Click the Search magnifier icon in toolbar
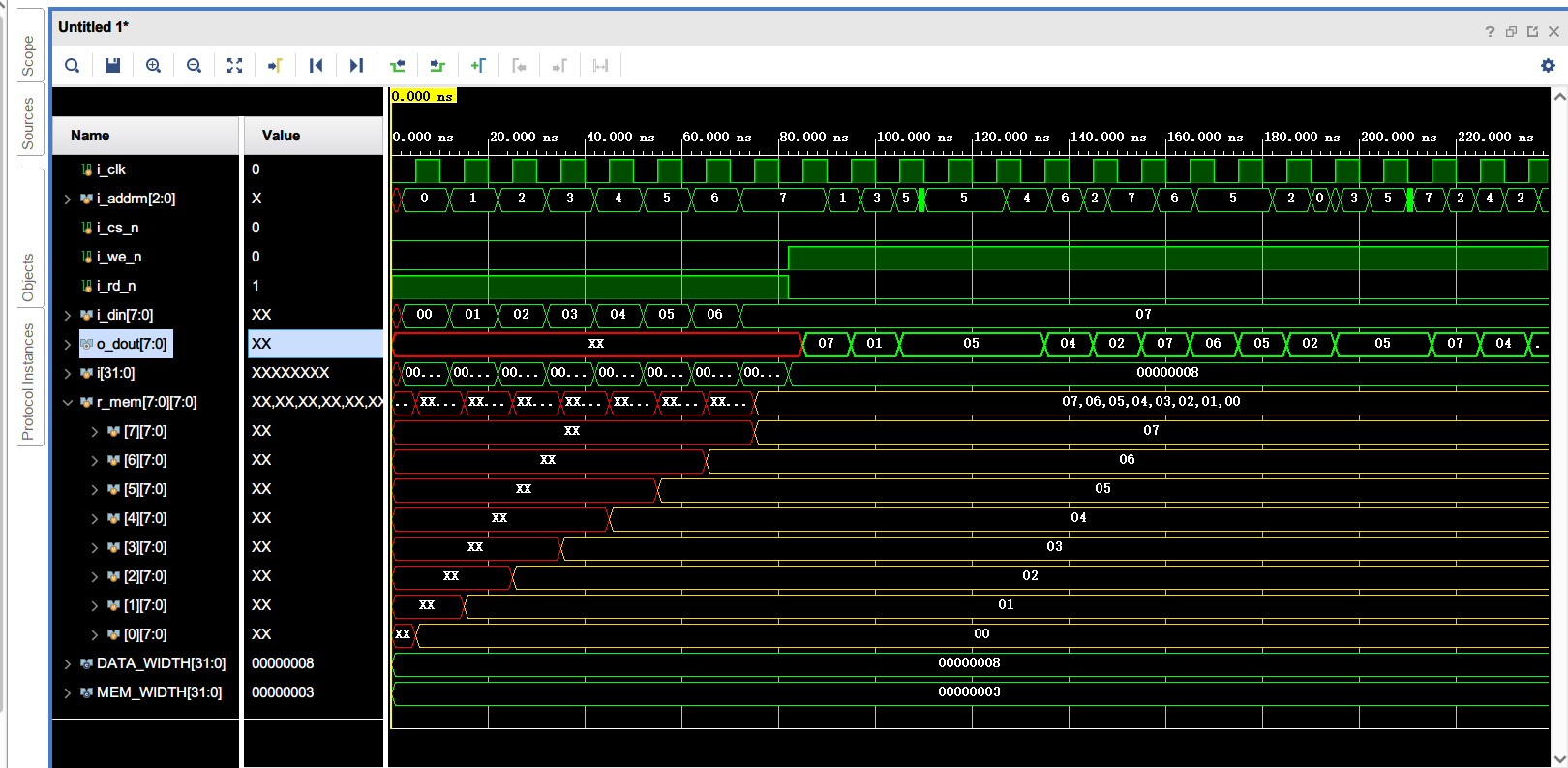 pos(73,66)
